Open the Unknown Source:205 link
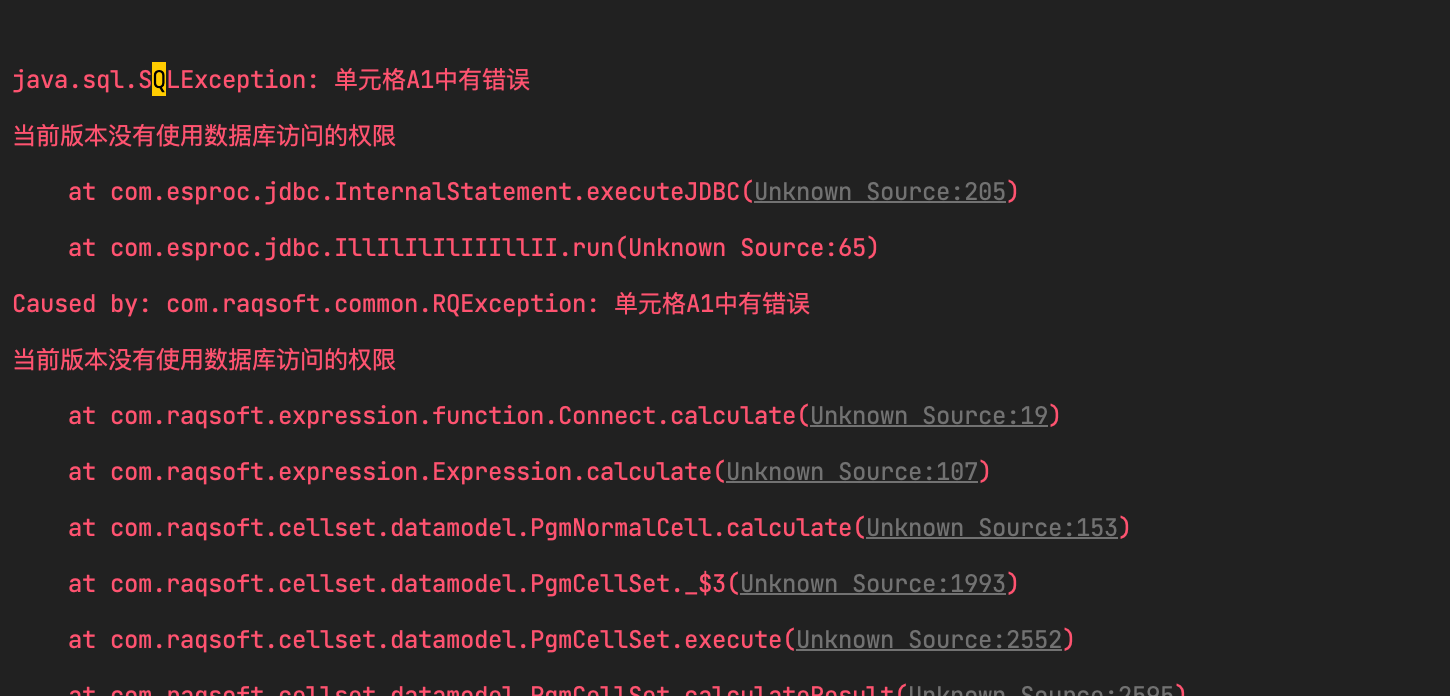 point(879,192)
